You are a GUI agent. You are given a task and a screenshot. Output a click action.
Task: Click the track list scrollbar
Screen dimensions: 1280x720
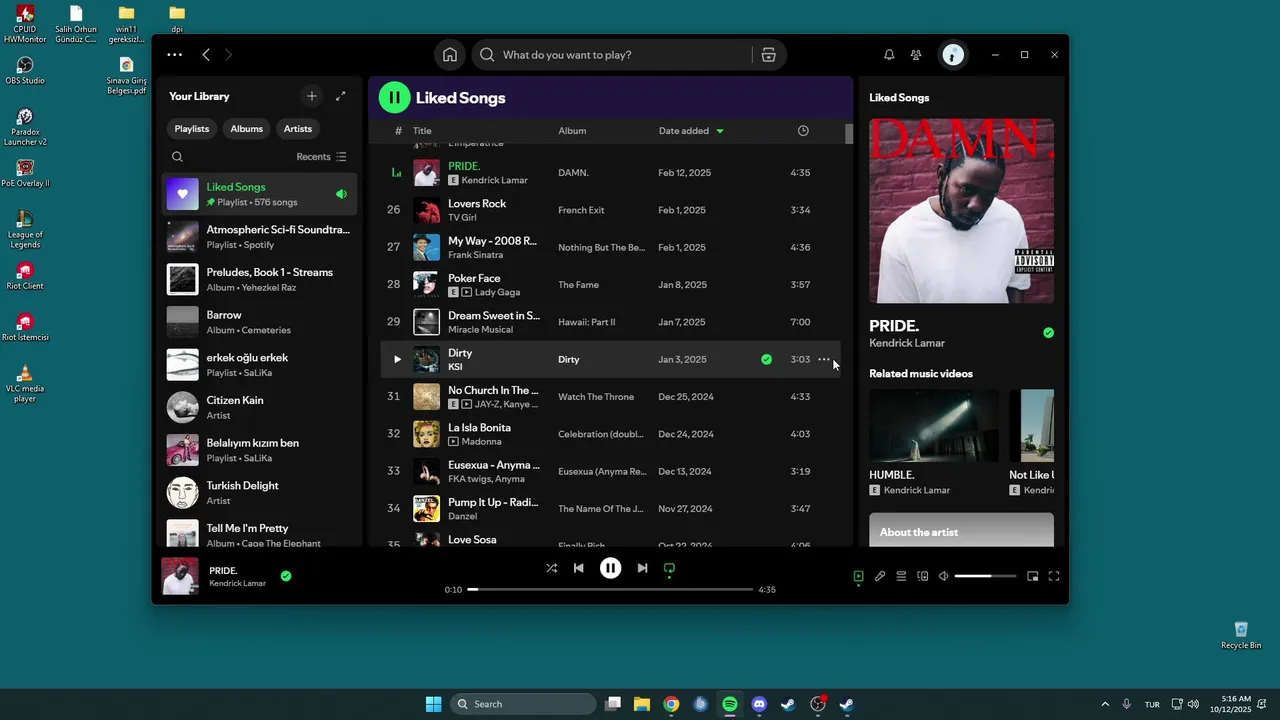(x=849, y=134)
